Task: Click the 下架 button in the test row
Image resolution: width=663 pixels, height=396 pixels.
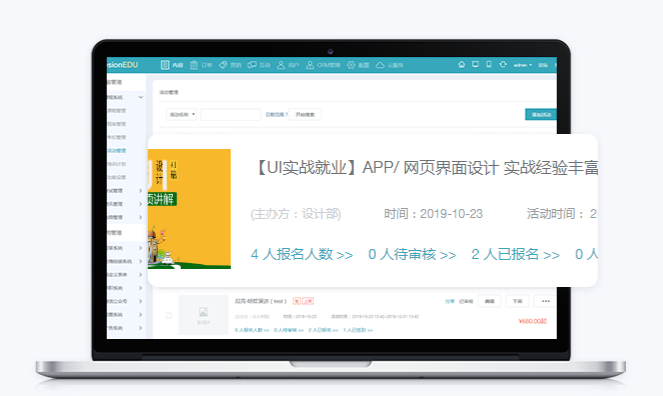Action: pos(518,301)
